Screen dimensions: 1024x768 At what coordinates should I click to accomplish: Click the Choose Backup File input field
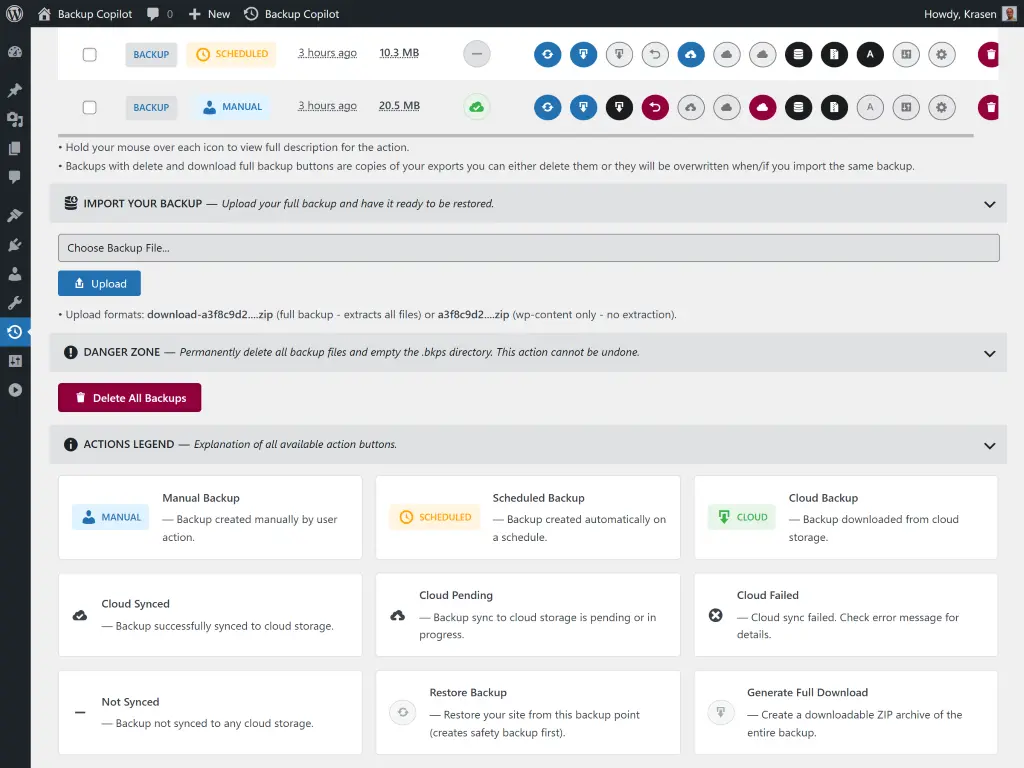click(x=528, y=247)
